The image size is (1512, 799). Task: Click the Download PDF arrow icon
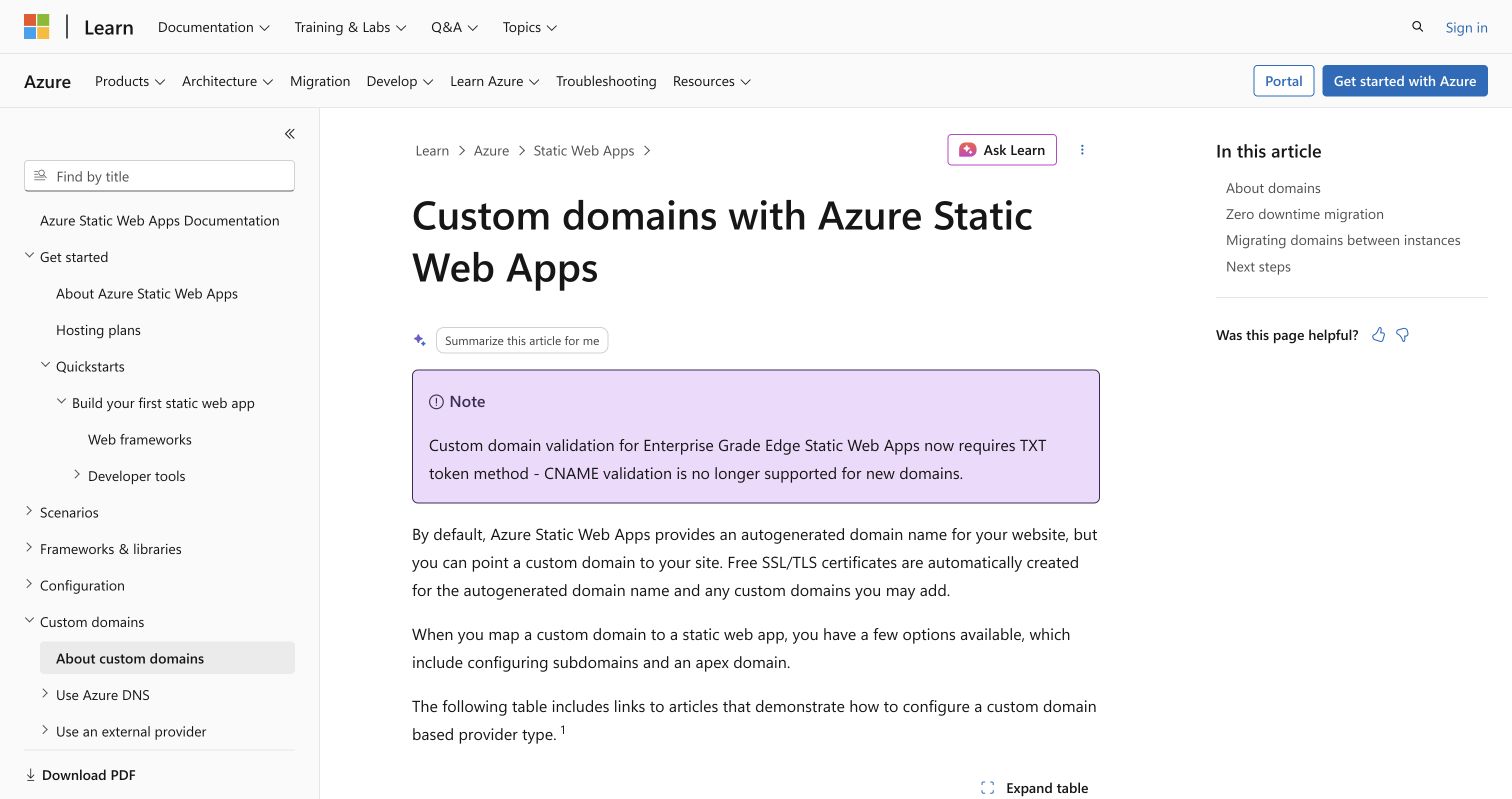30,775
